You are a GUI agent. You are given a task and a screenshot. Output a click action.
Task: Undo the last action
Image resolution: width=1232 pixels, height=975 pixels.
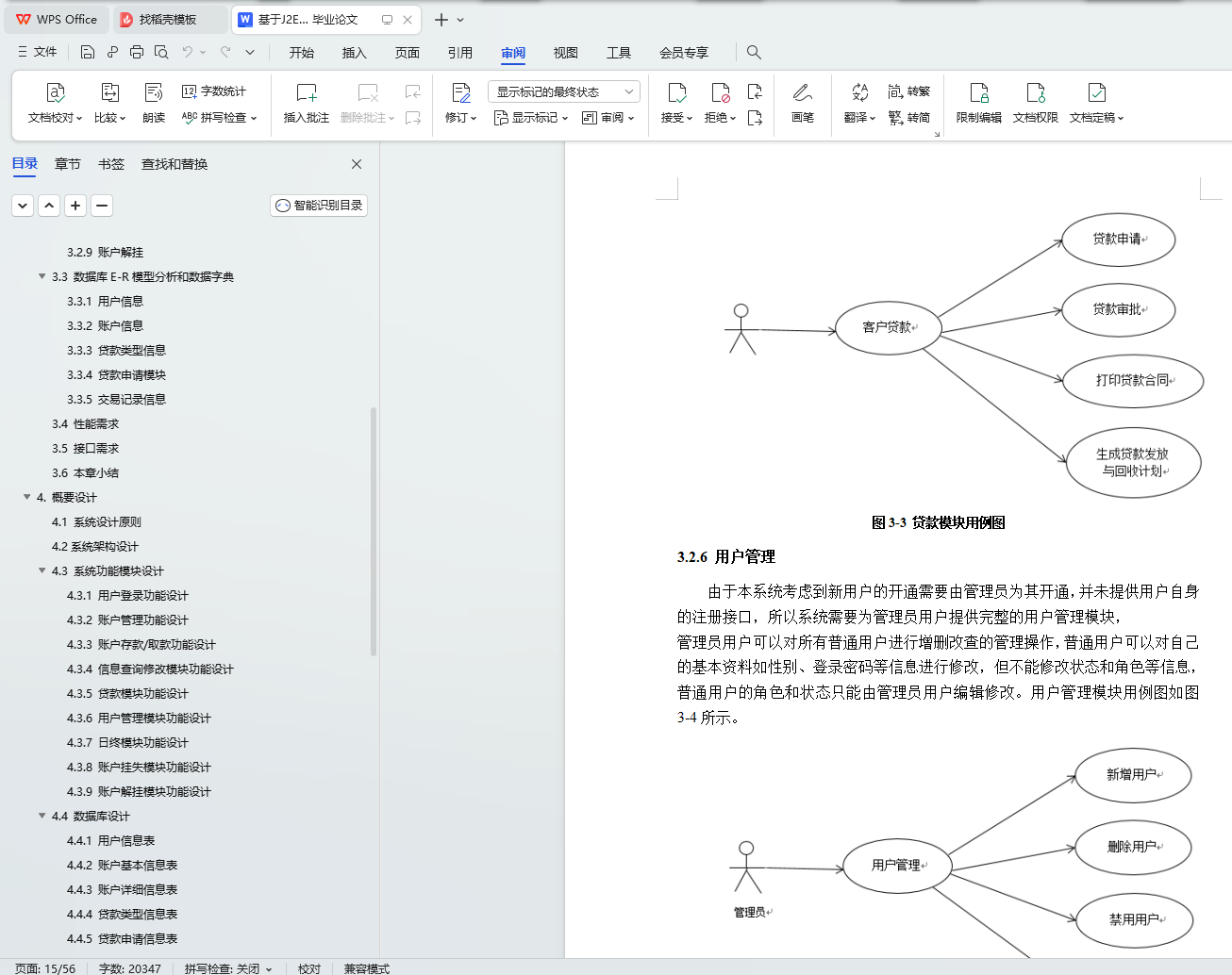pos(188,52)
